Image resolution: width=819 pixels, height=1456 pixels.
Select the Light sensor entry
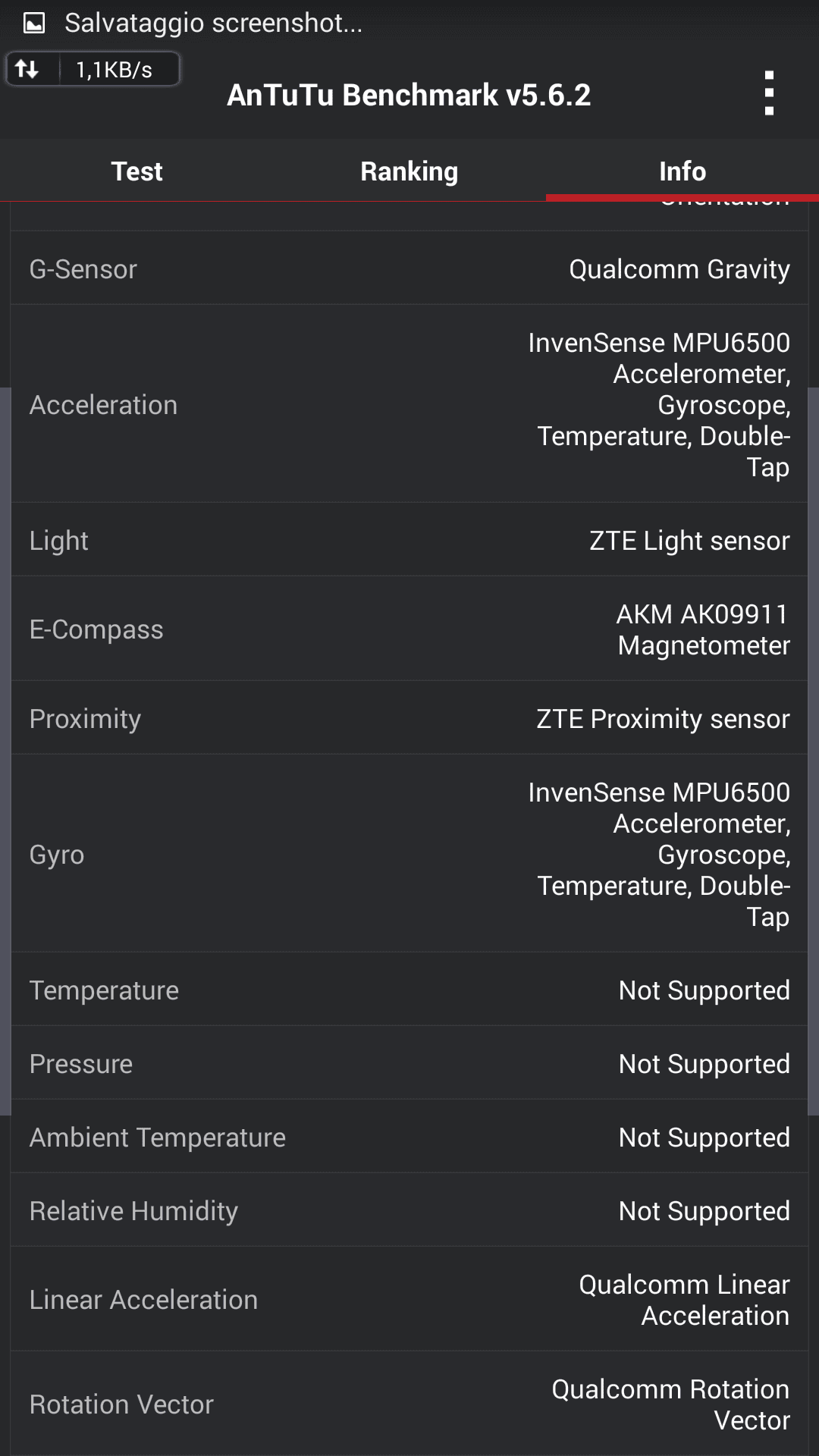click(409, 540)
